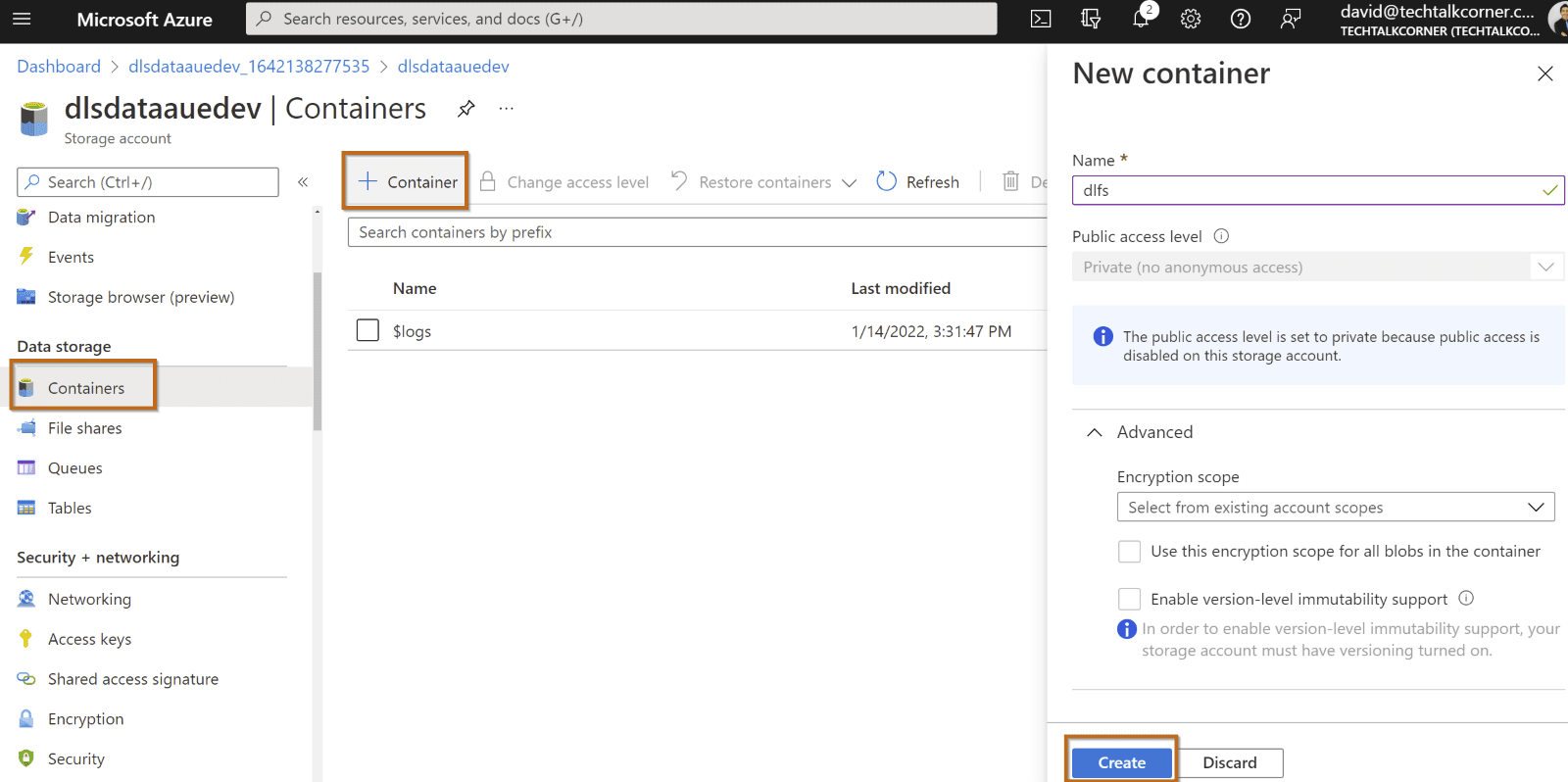Open the Restore containers dropdown
The height and width of the screenshot is (782, 1568).
[x=763, y=181]
